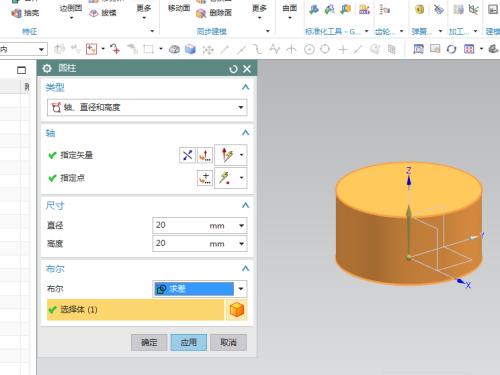500x375 pixels.
Task: Click the 抽壳 shell tool icon
Action: pyautogui.click(x=16, y=13)
